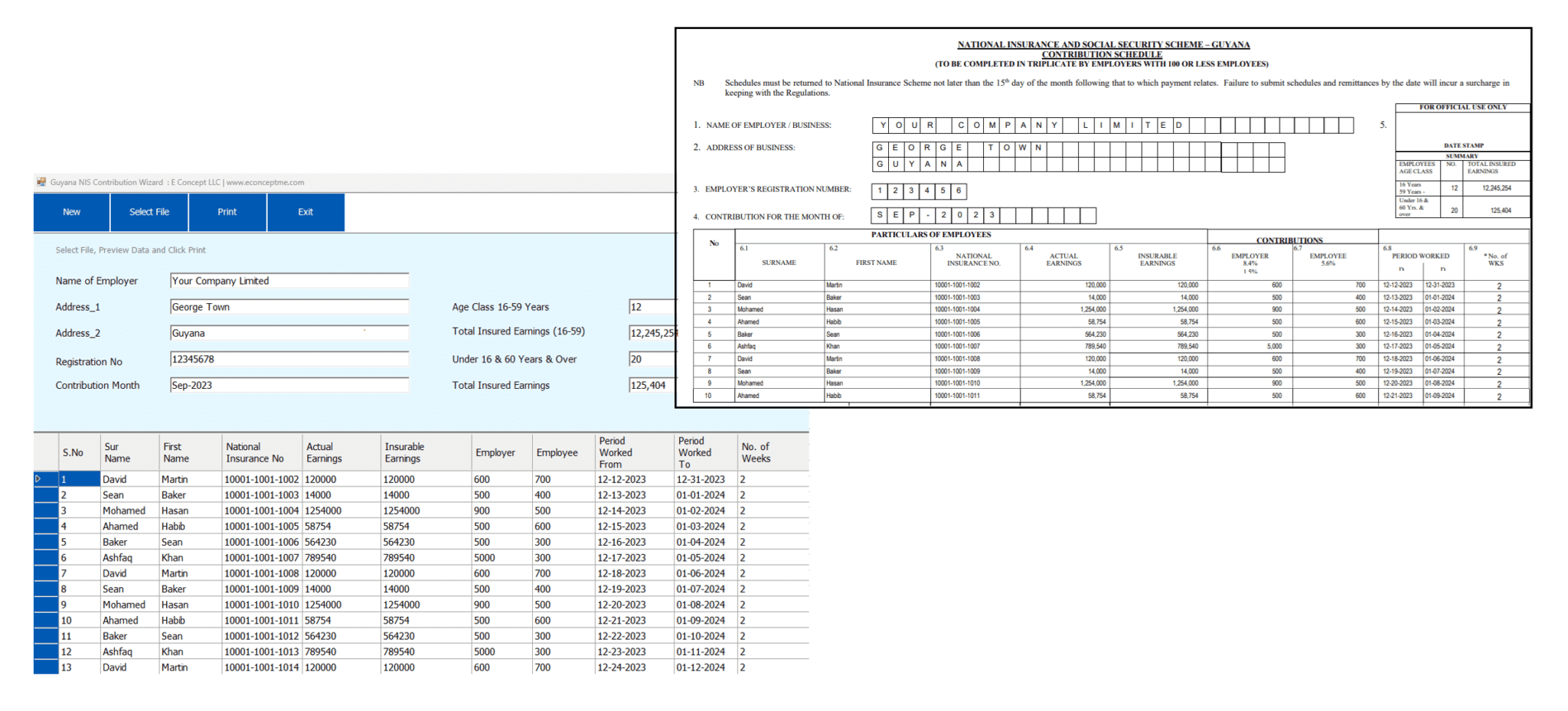Viewport: 1568px width, 711px height.
Task: Click date 12-16-2023 in the grid
Action: (635, 542)
